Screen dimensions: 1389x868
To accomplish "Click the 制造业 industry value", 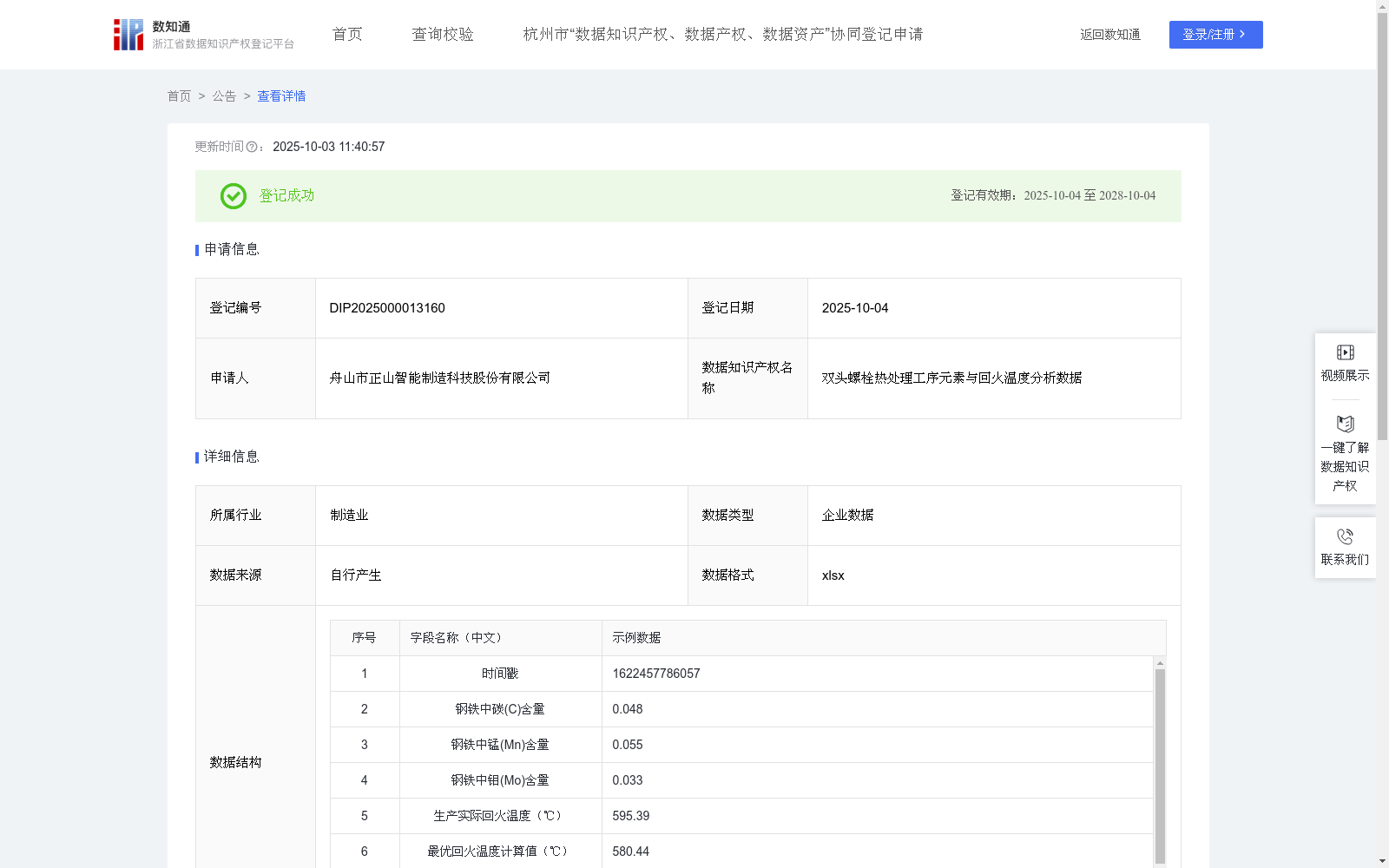I will [349, 516].
